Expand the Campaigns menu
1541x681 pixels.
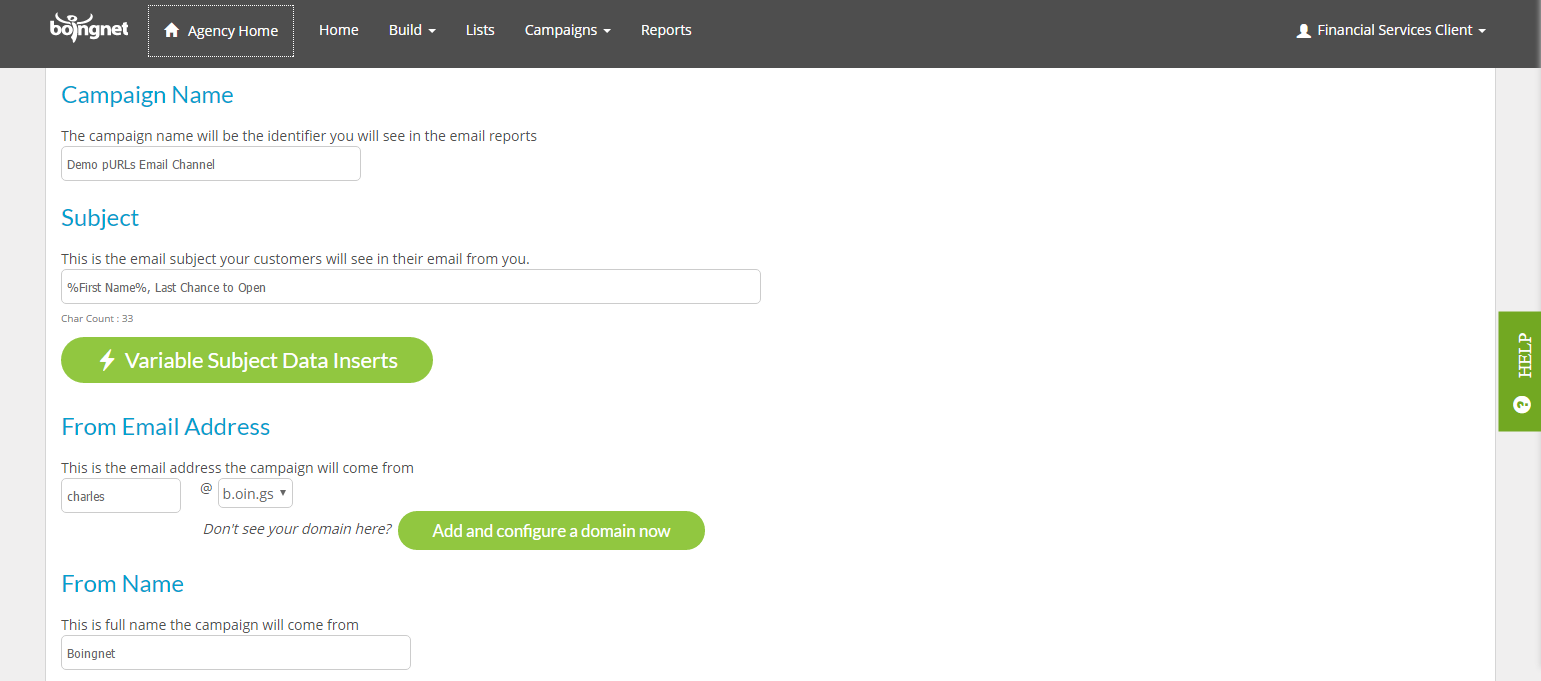click(x=567, y=30)
